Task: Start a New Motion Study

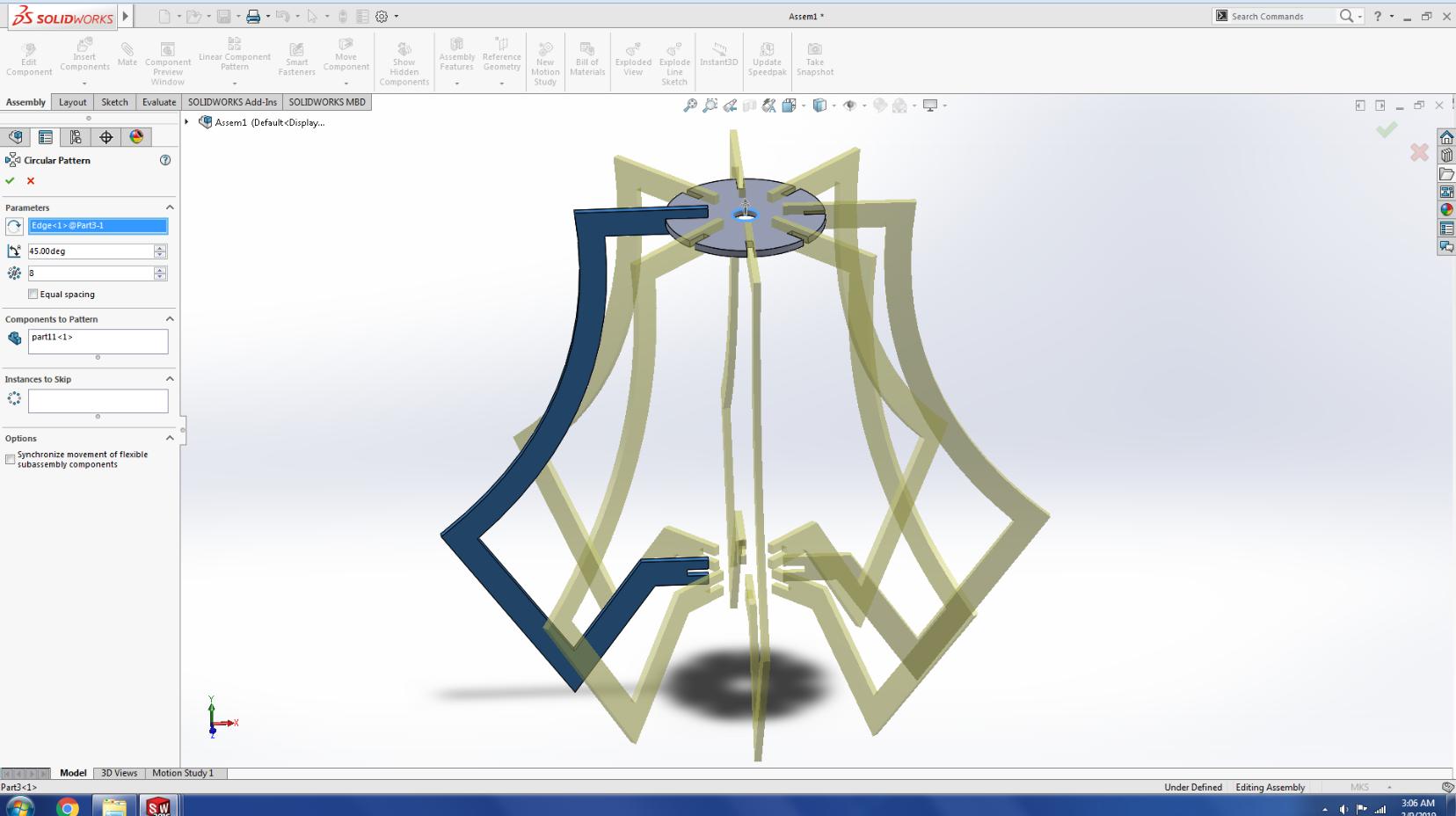Action: 545,63
